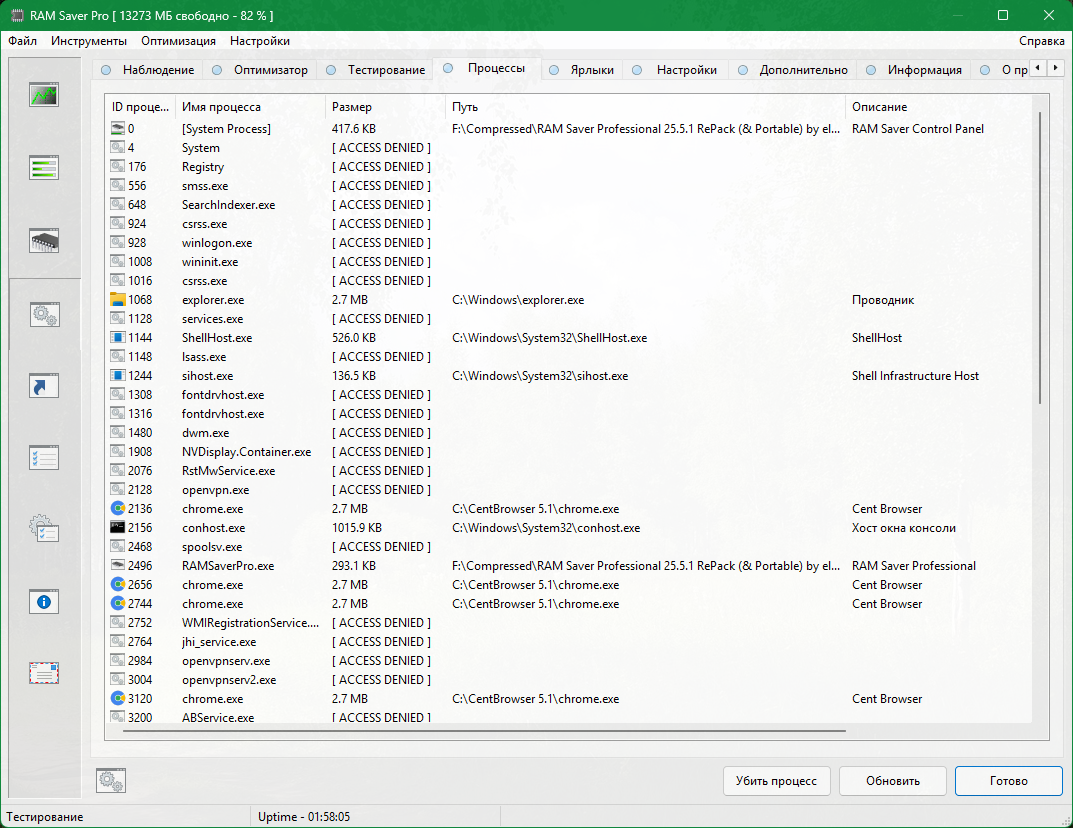This screenshot has width=1073, height=828.
Task: Switch to the Ярлыки radio tab
Action: (582, 70)
